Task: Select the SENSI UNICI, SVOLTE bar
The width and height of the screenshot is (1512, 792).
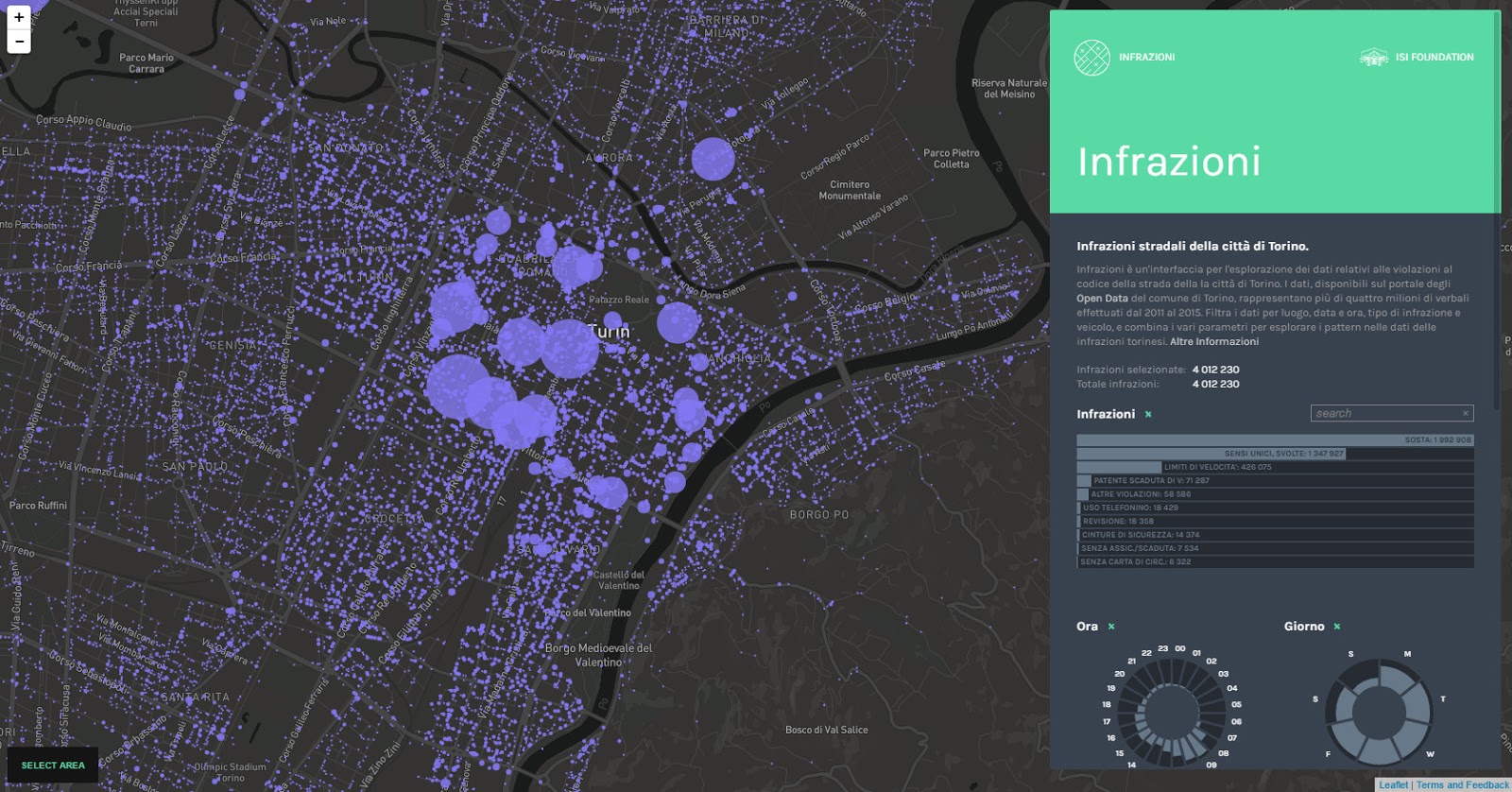Action: point(1275,454)
